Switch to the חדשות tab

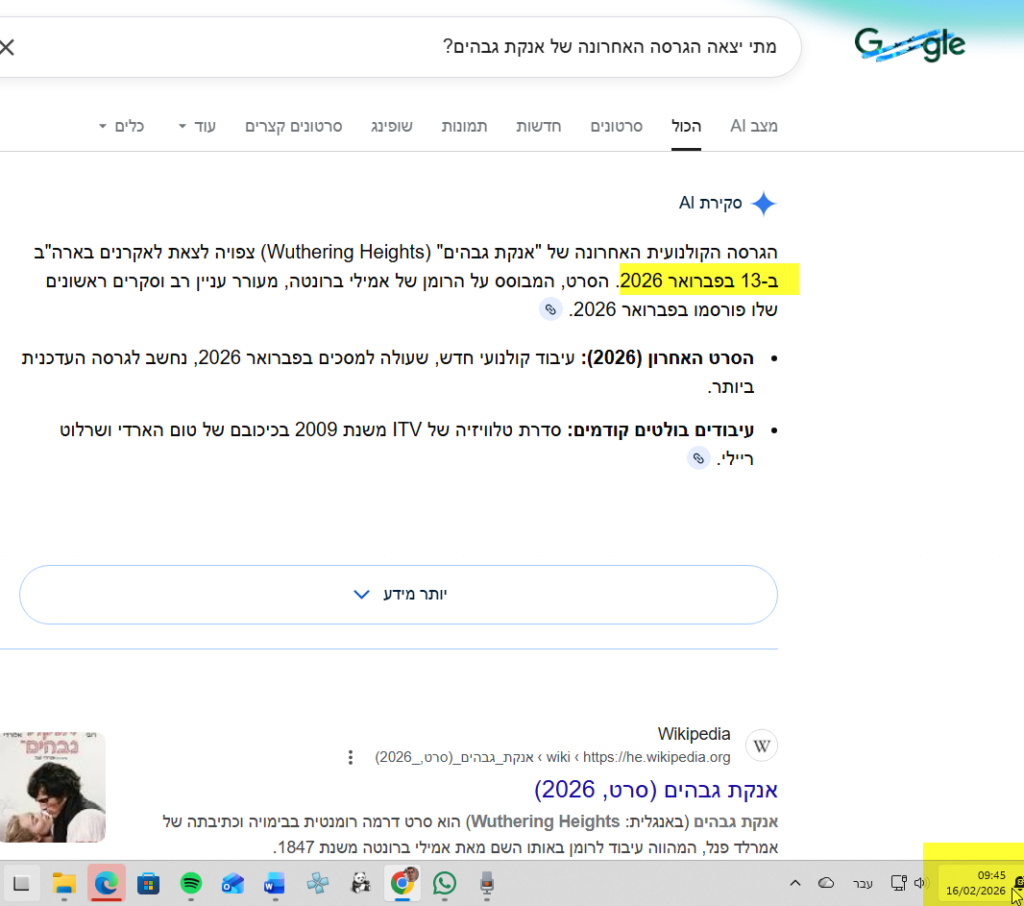click(x=539, y=126)
